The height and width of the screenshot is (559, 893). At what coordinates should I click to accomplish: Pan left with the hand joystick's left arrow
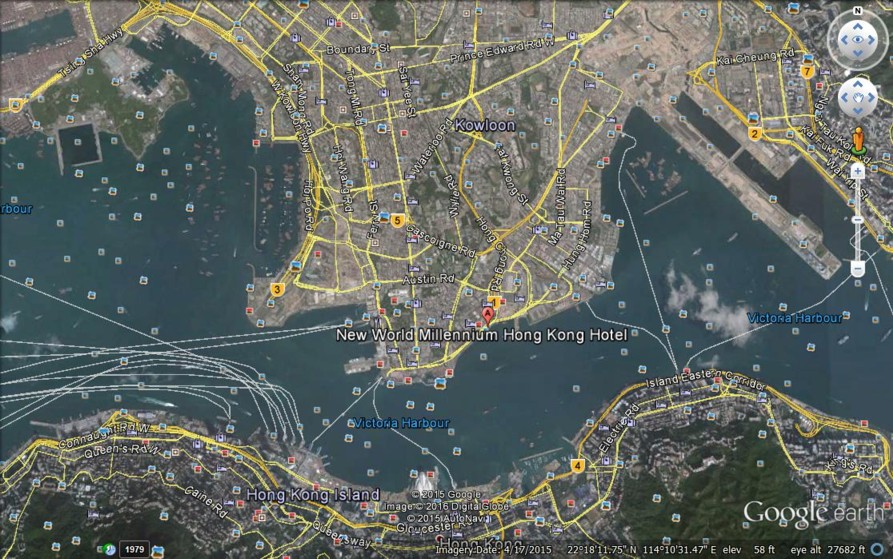pos(844,98)
